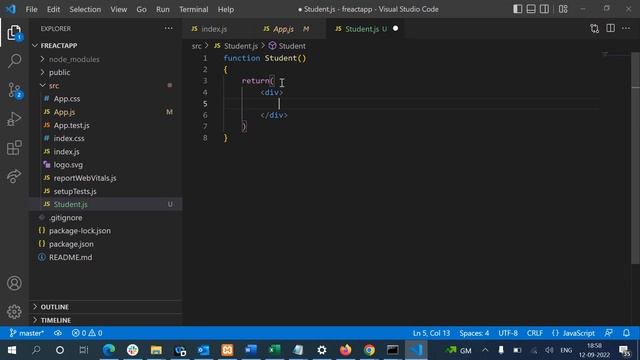
Task: Split the editor to the right
Action: pyautogui.click(x=611, y=29)
